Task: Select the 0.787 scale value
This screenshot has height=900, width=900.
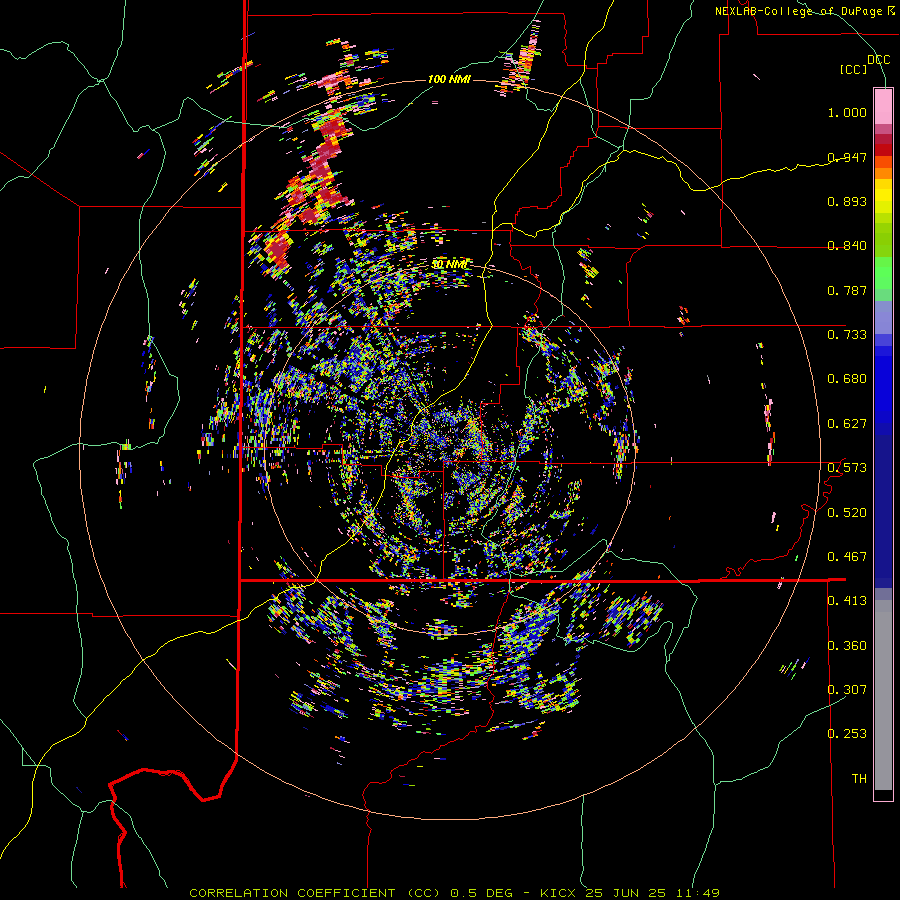Action: tap(847, 290)
